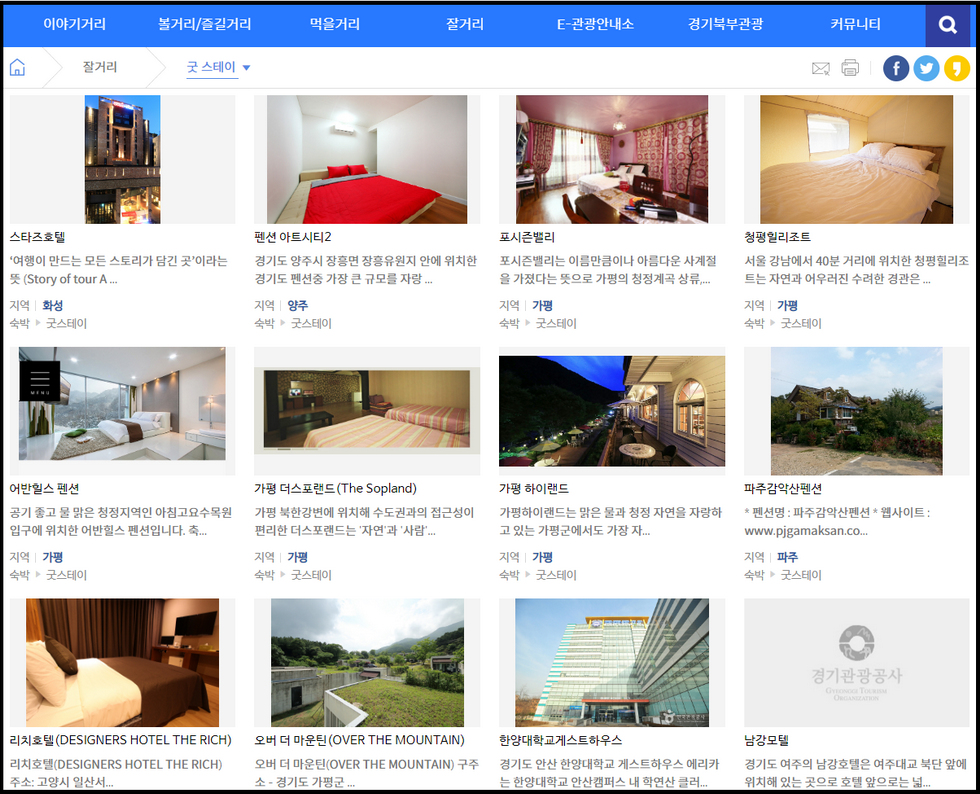This screenshot has width=980, height=794.
Task: Click the 포시즌밸리 room thumbnail
Action: coord(611,159)
